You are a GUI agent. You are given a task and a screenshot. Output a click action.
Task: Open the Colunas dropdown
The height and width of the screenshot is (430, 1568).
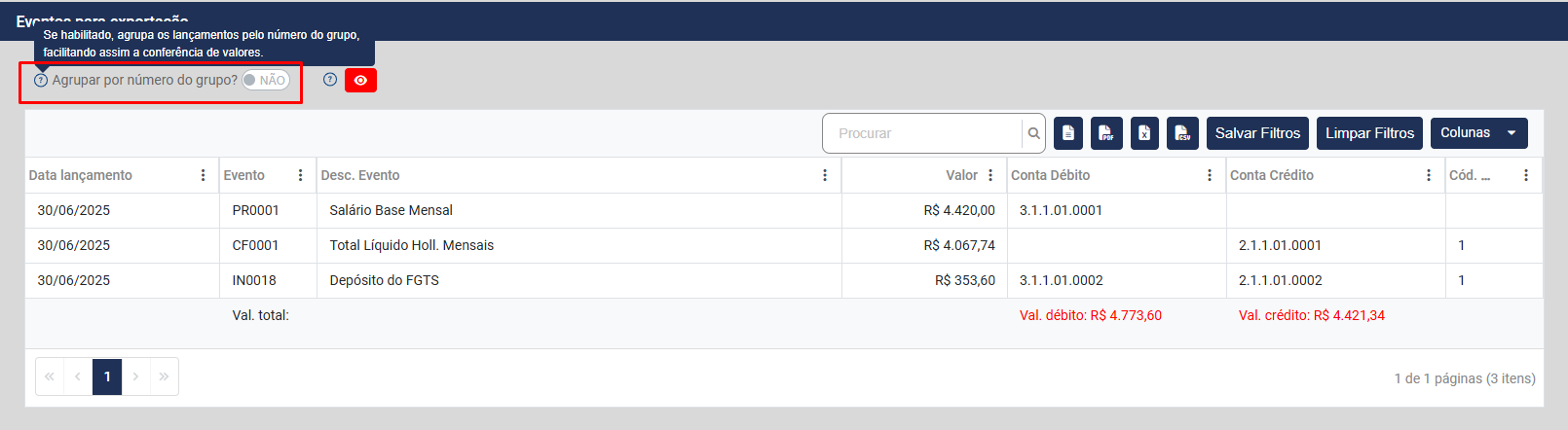(1478, 133)
